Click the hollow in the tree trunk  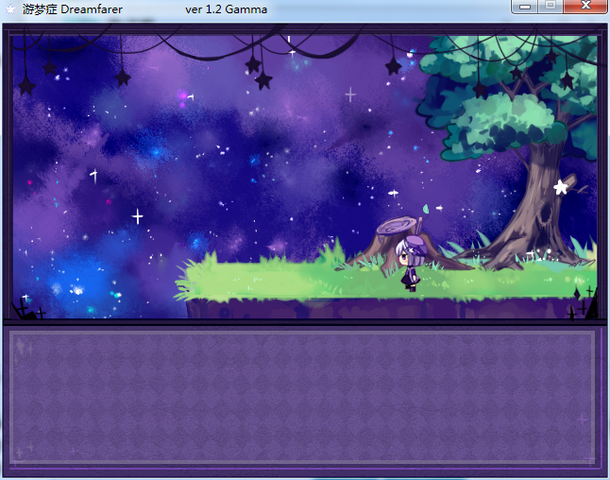click(545, 215)
